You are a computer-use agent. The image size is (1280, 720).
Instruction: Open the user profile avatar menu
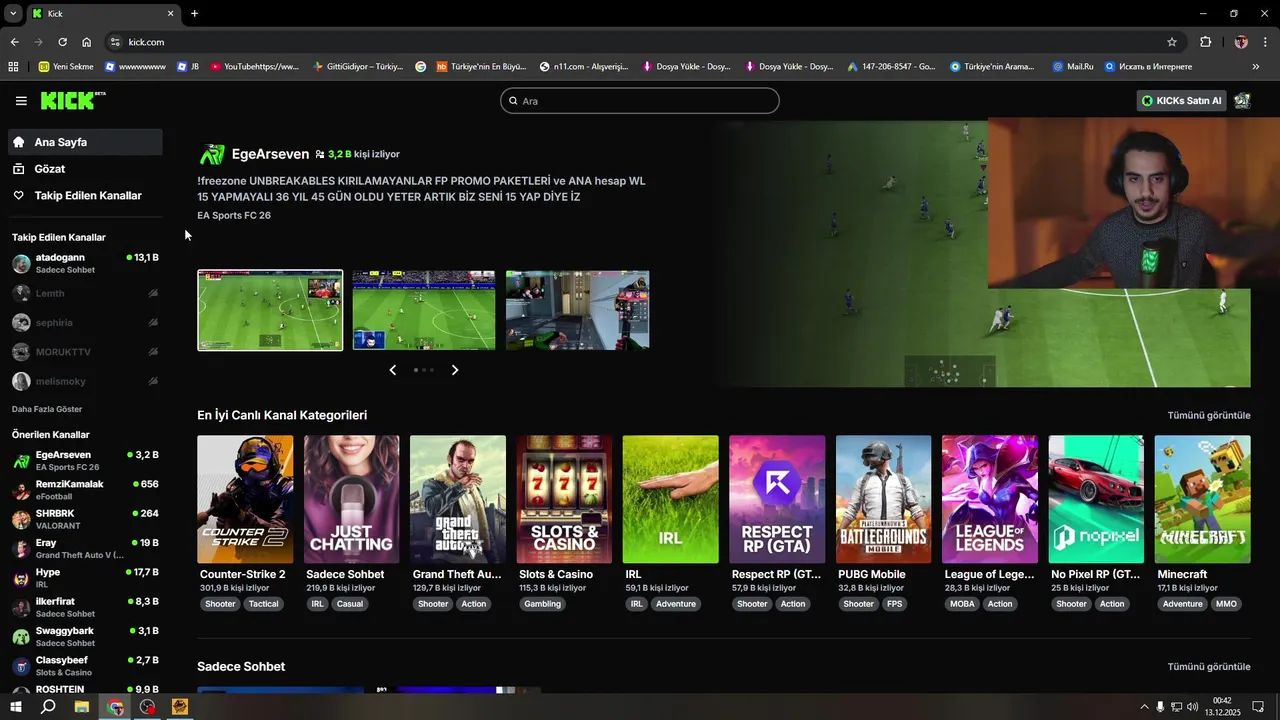[x=1242, y=101]
